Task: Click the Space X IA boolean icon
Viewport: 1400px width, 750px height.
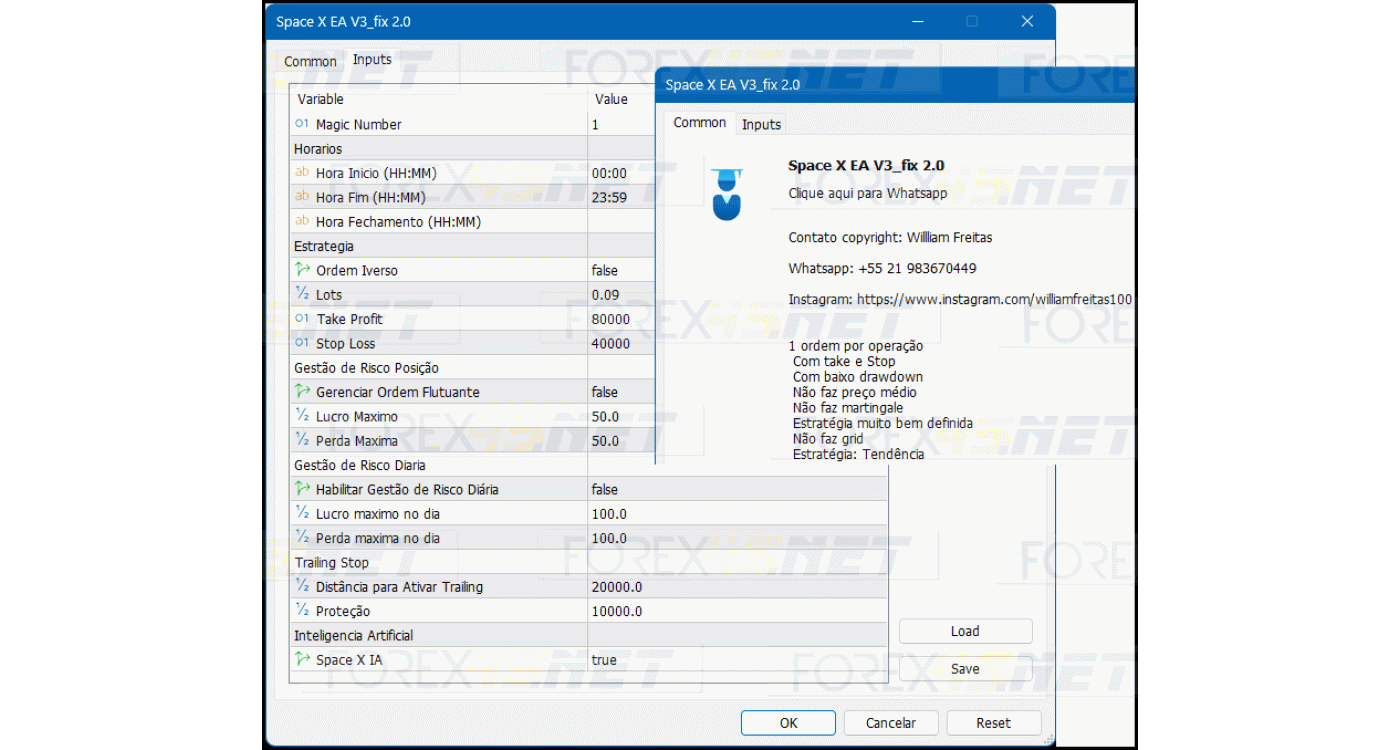Action: (x=302, y=659)
